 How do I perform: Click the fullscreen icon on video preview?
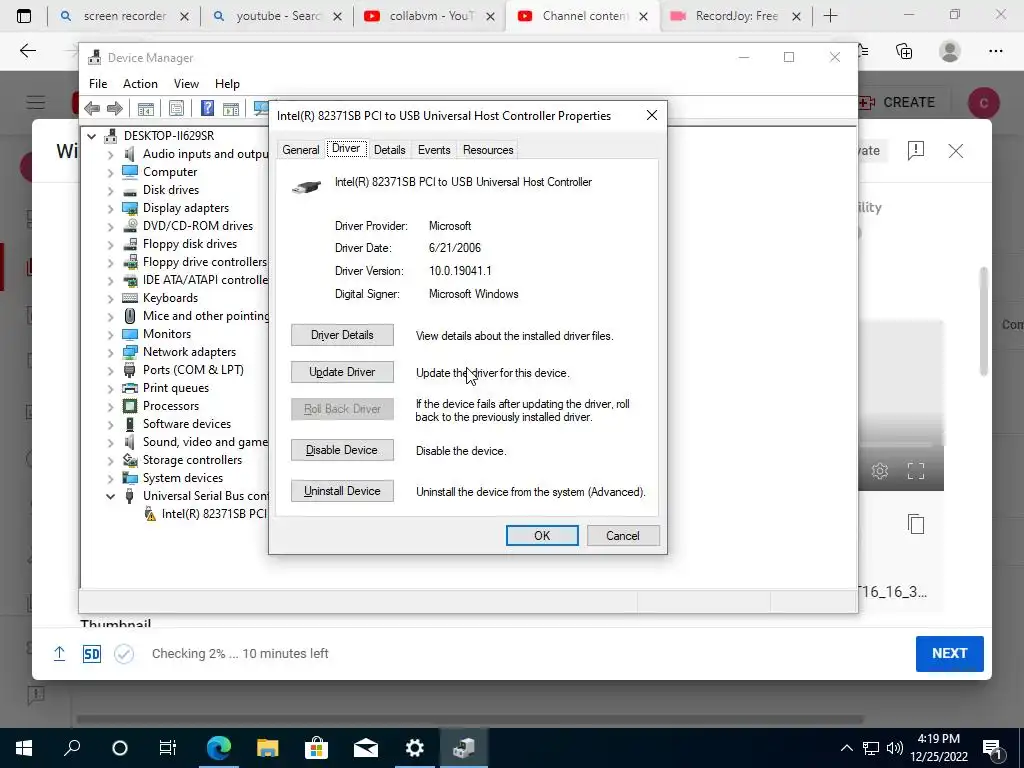(916, 471)
